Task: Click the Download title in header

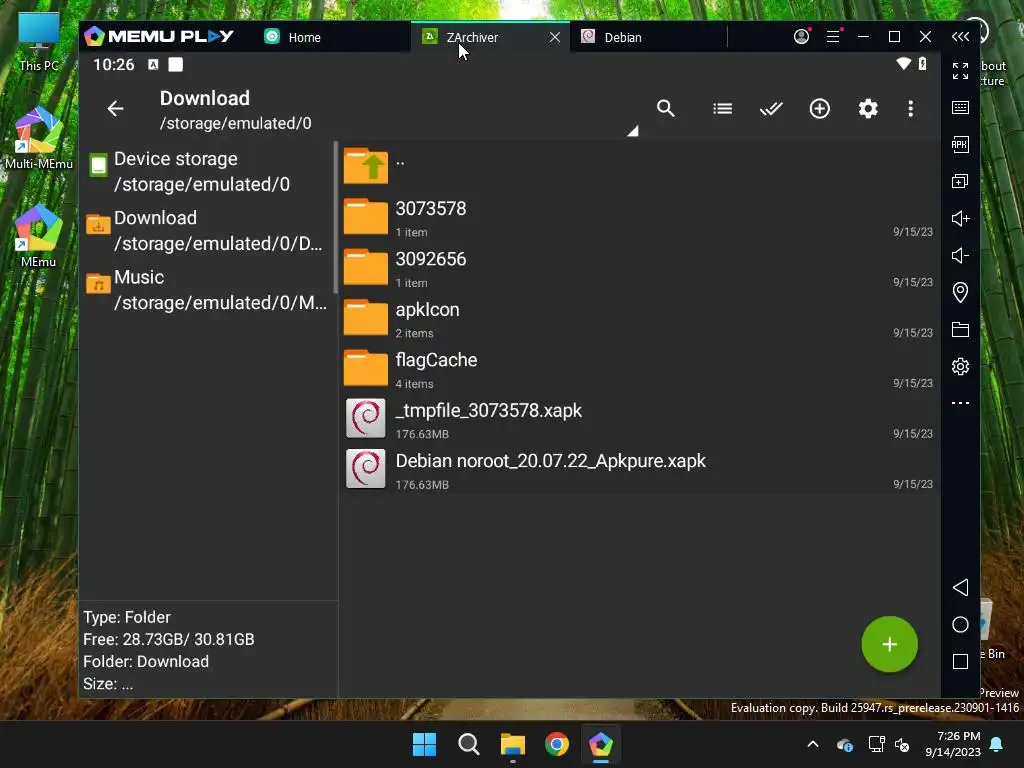Action: click(204, 98)
